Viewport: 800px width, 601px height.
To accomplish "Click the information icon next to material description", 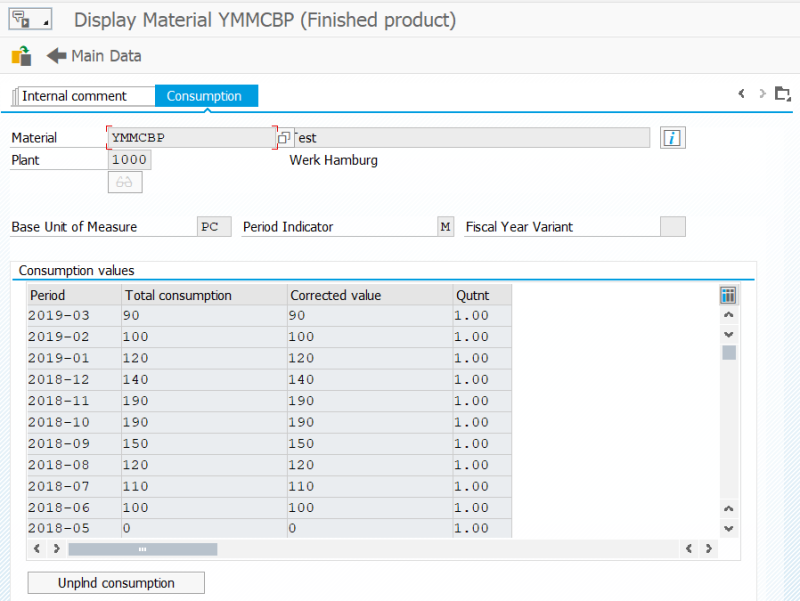I will [x=672, y=138].
